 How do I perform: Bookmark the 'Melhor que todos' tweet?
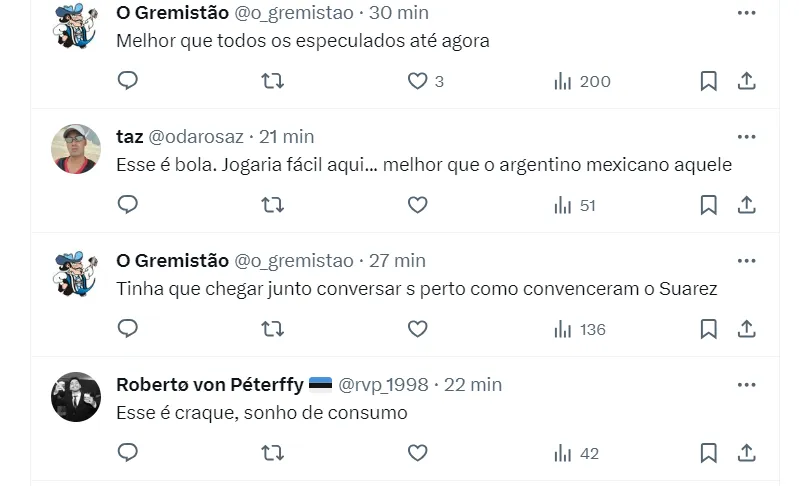(x=708, y=81)
